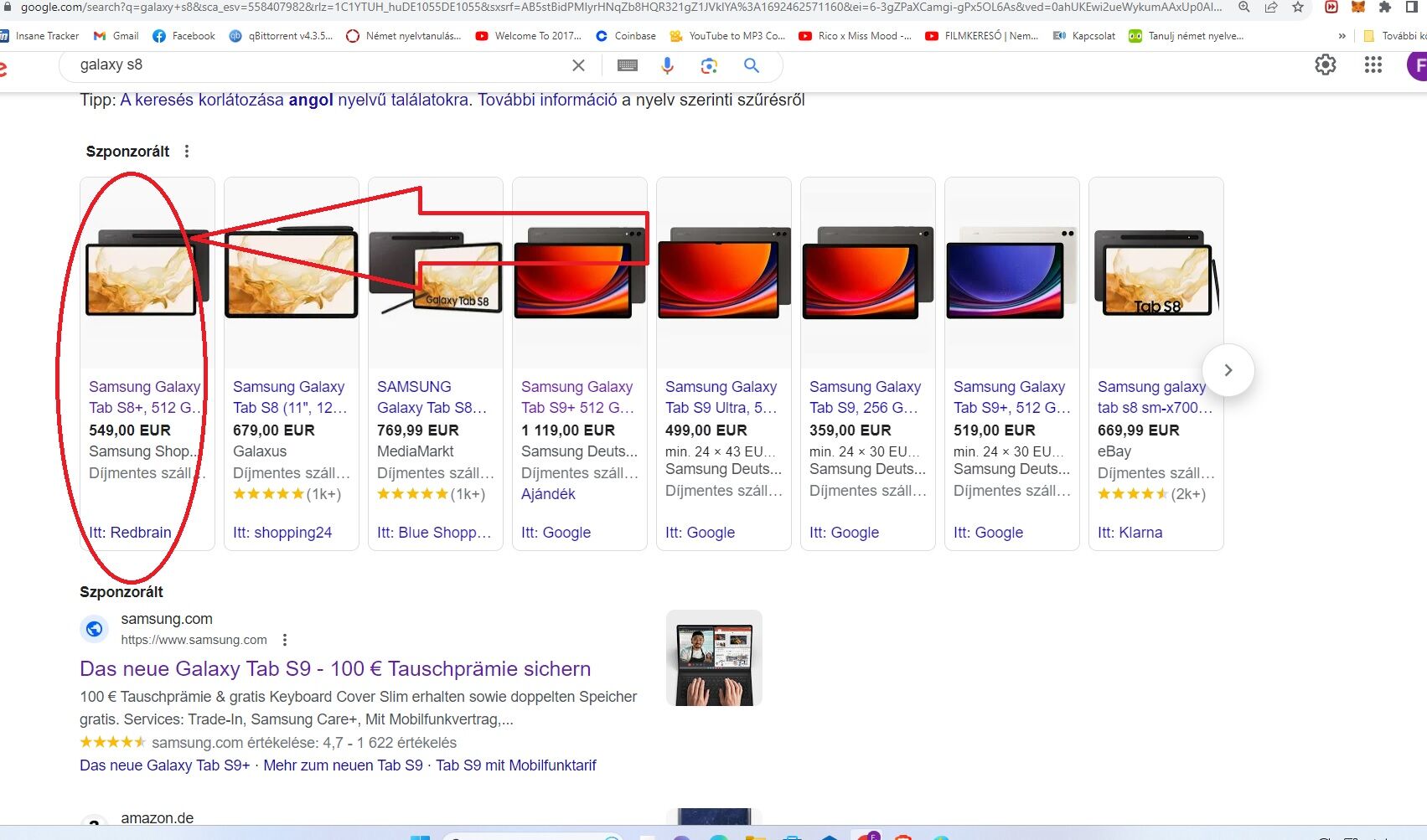Open the Ajándék gift link
The width and height of the screenshot is (1427, 840).
pyautogui.click(x=548, y=494)
